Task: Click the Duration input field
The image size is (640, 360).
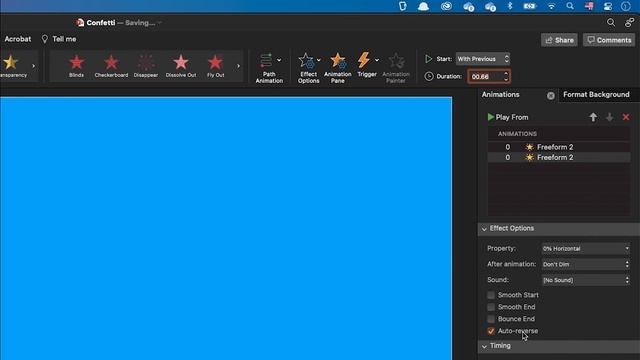Action: point(485,77)
